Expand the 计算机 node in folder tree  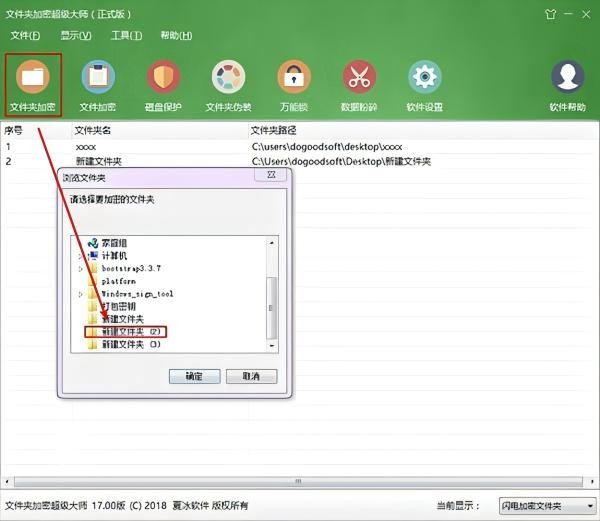pyautogui.click(x=81, y=255)
